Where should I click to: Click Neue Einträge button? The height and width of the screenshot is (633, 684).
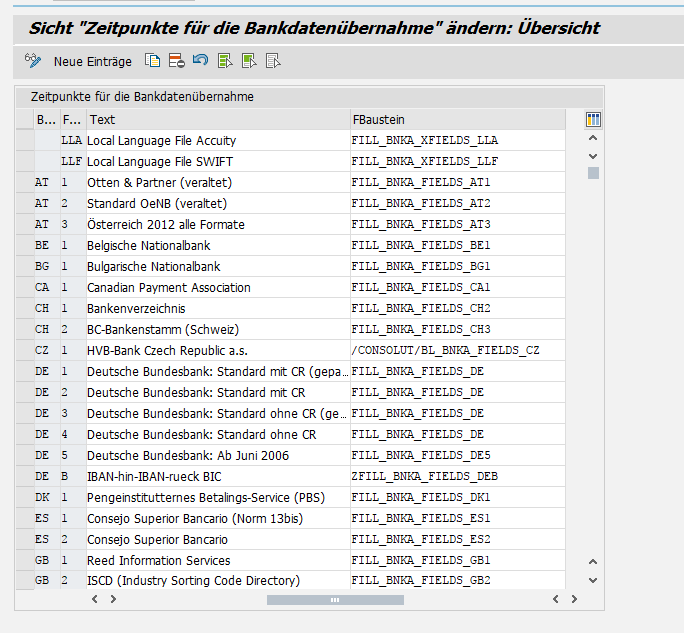click(x=92, y=61)
